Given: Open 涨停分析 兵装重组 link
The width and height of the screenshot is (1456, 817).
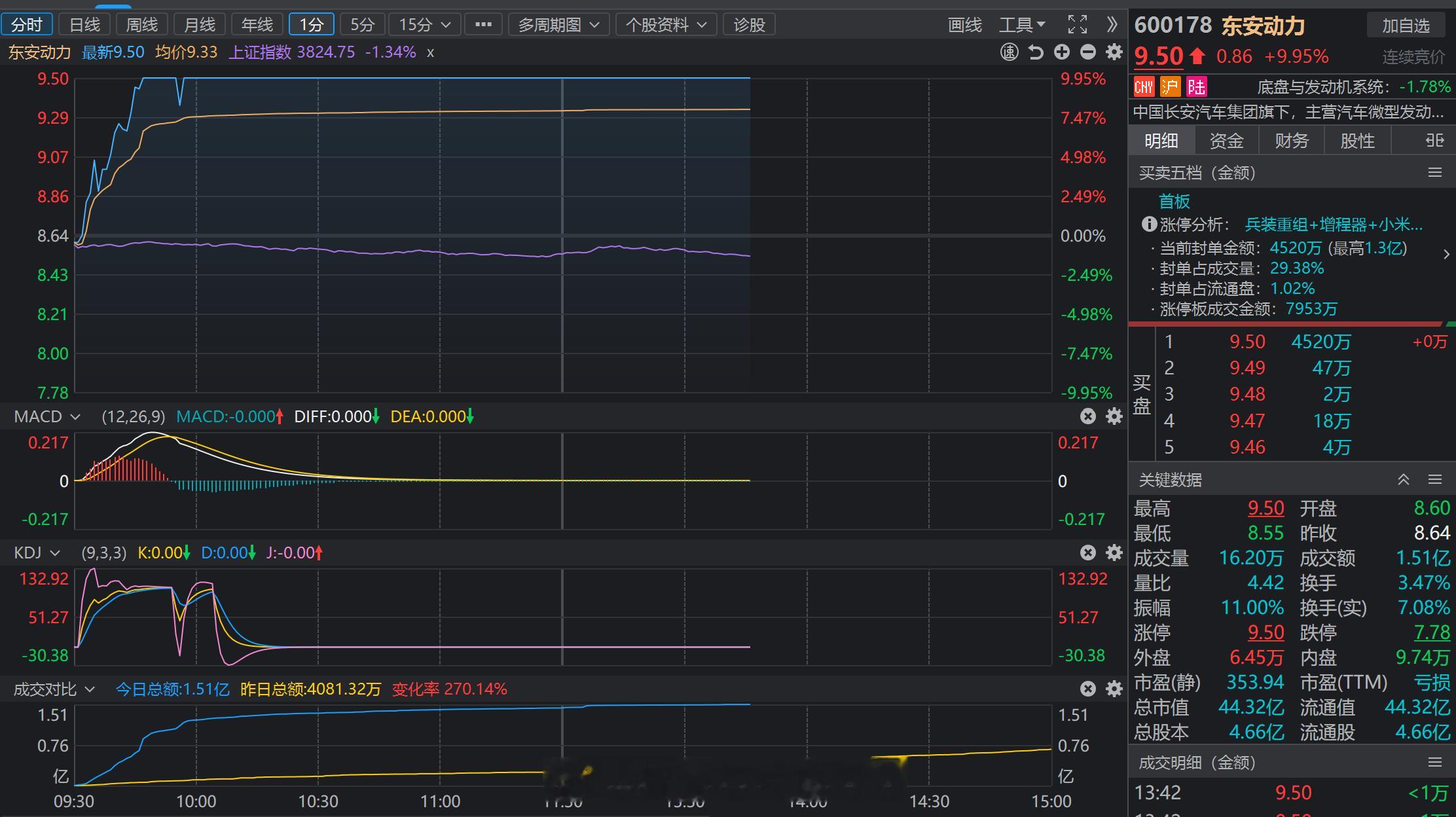Looking at the screenshot, I should pos(1334,225).
